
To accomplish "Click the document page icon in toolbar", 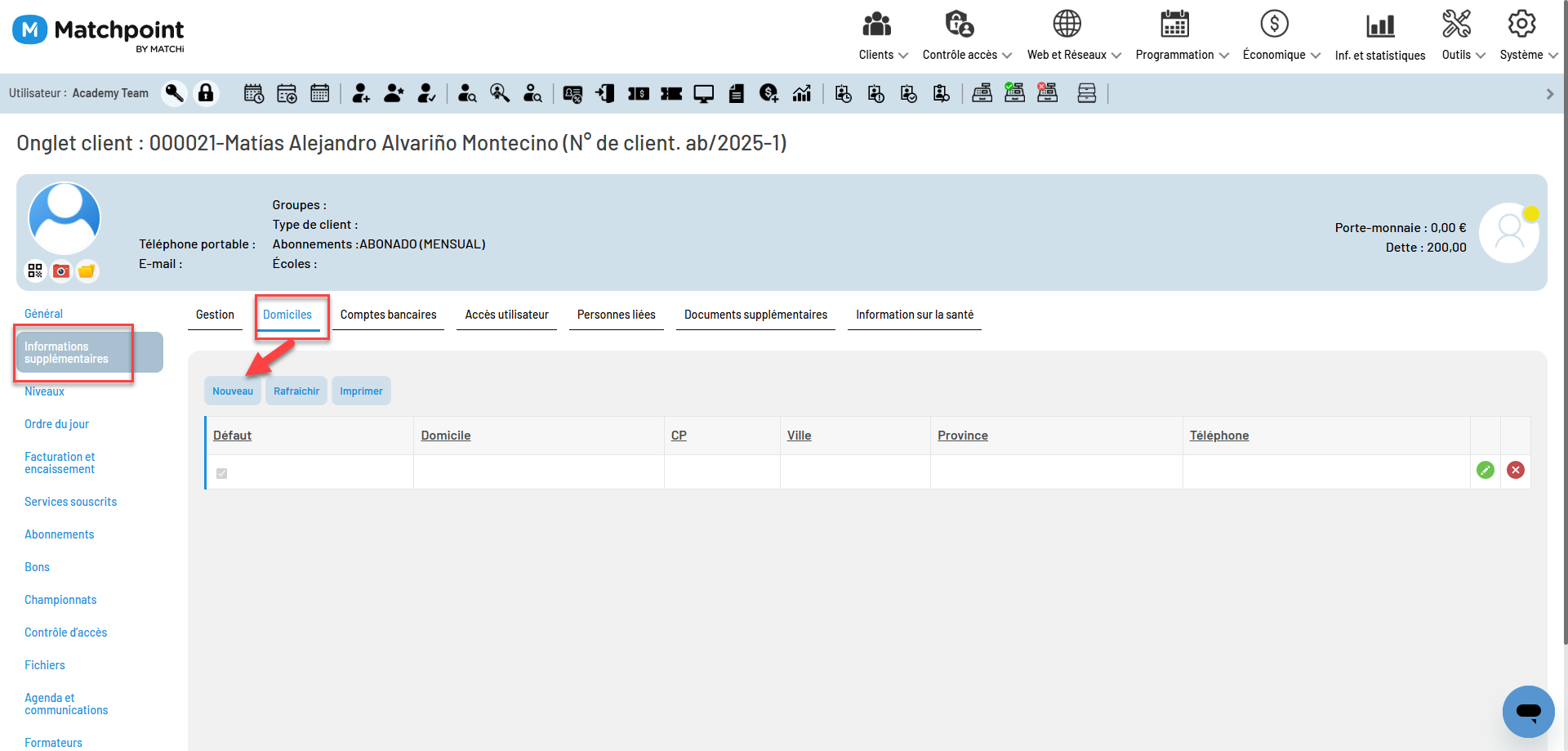I will [737, 93].
